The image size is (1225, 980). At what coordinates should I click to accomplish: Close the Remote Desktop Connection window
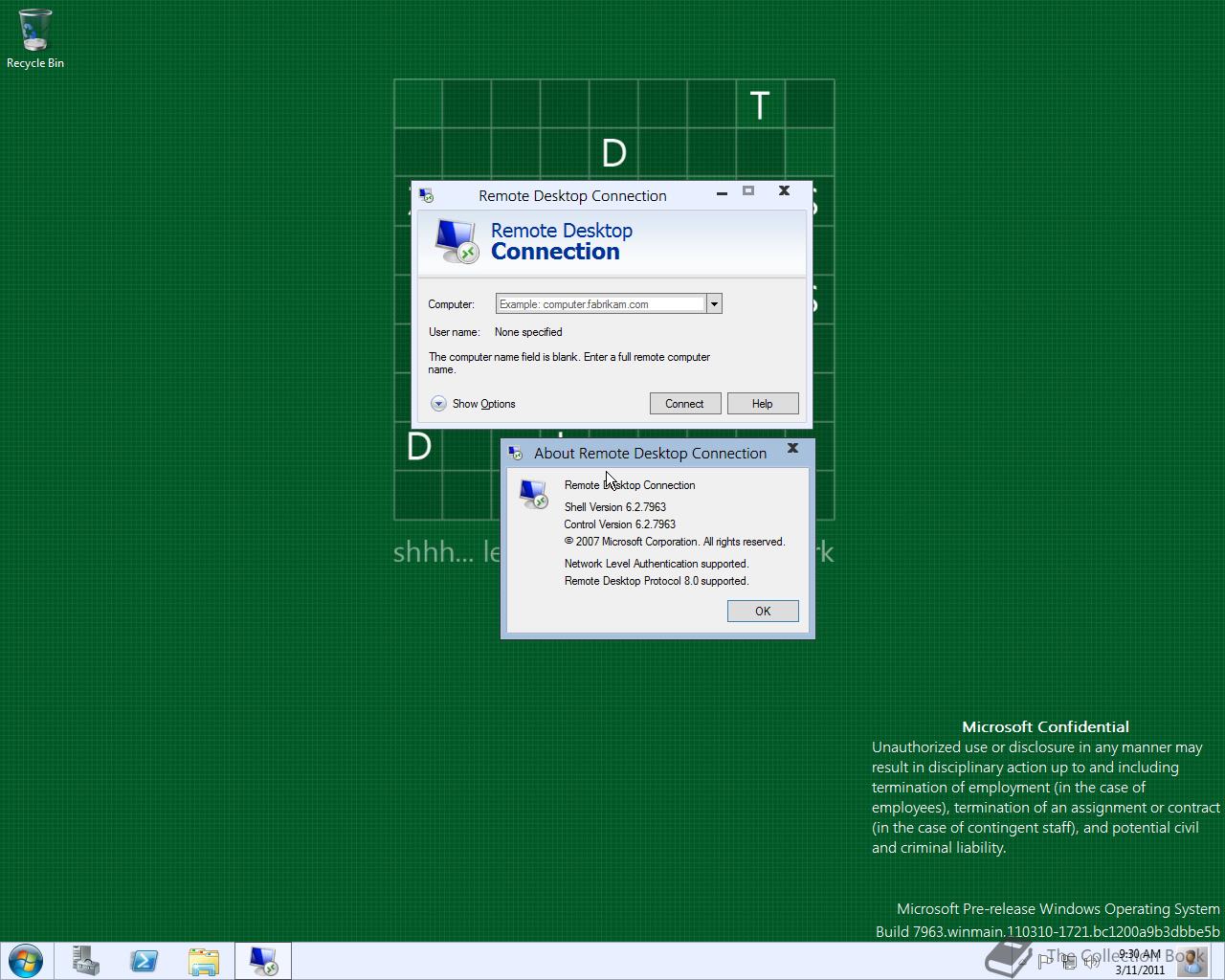[784, 191]
